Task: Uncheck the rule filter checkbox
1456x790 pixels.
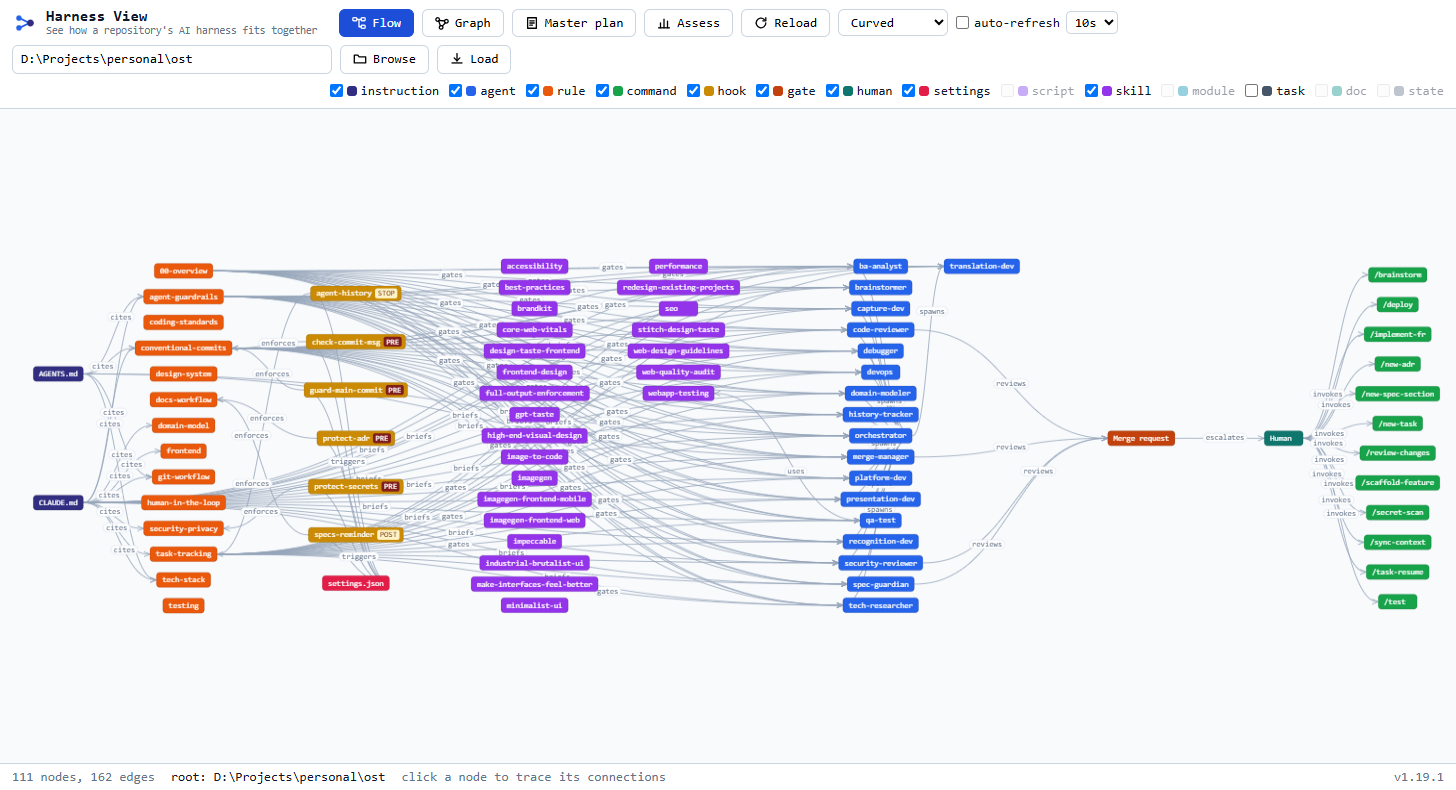Action: [x=533, y=91]
